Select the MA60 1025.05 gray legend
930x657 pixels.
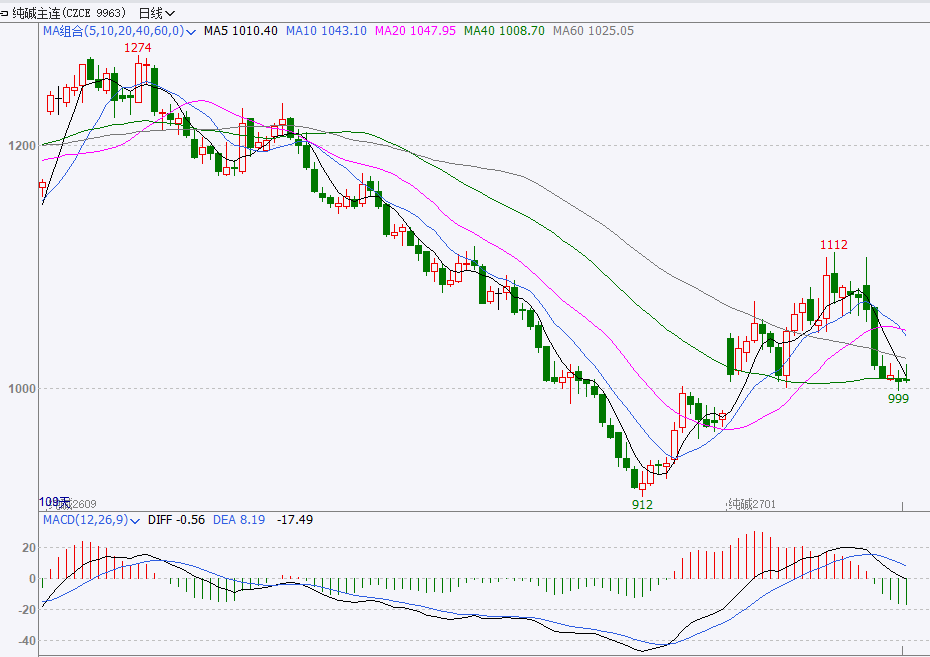tap(593, 31)
